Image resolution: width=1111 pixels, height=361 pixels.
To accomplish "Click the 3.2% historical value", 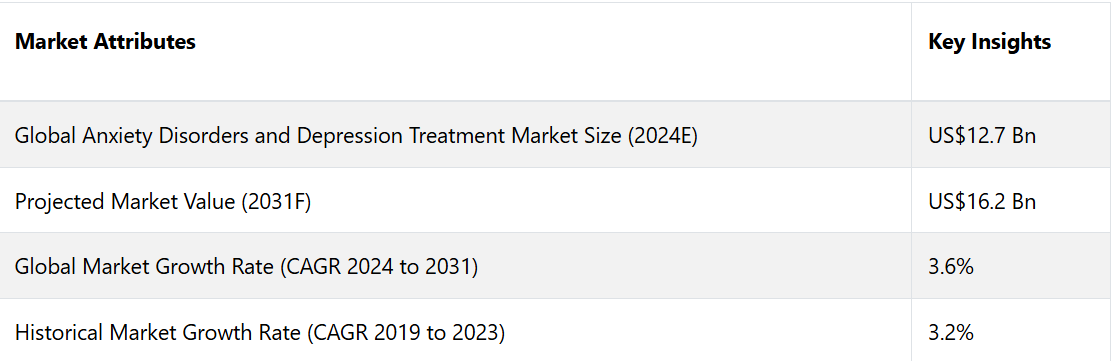I will tap(951, 332).
